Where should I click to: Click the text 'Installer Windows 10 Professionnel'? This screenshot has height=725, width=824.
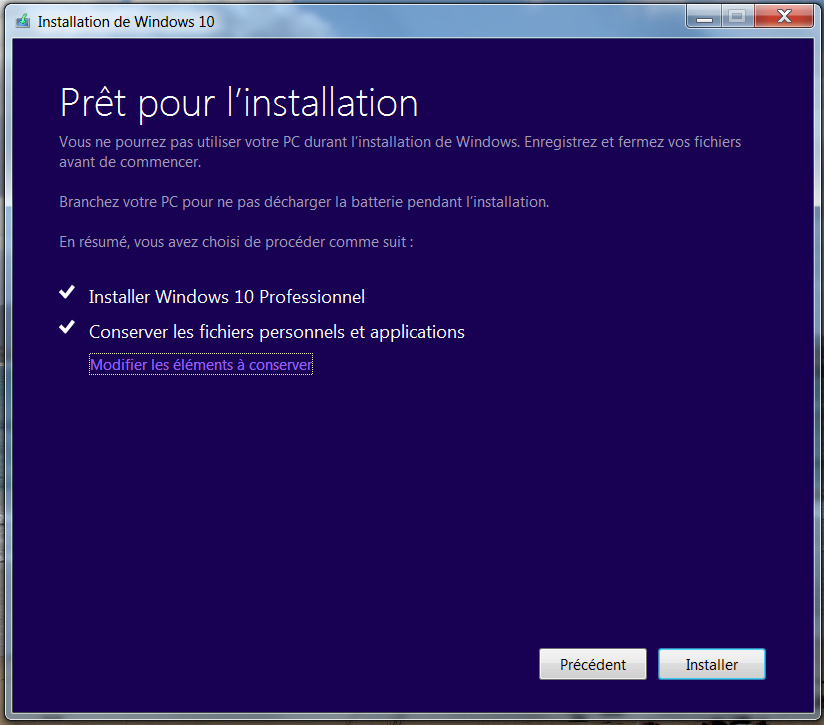[x=226, y=297]
